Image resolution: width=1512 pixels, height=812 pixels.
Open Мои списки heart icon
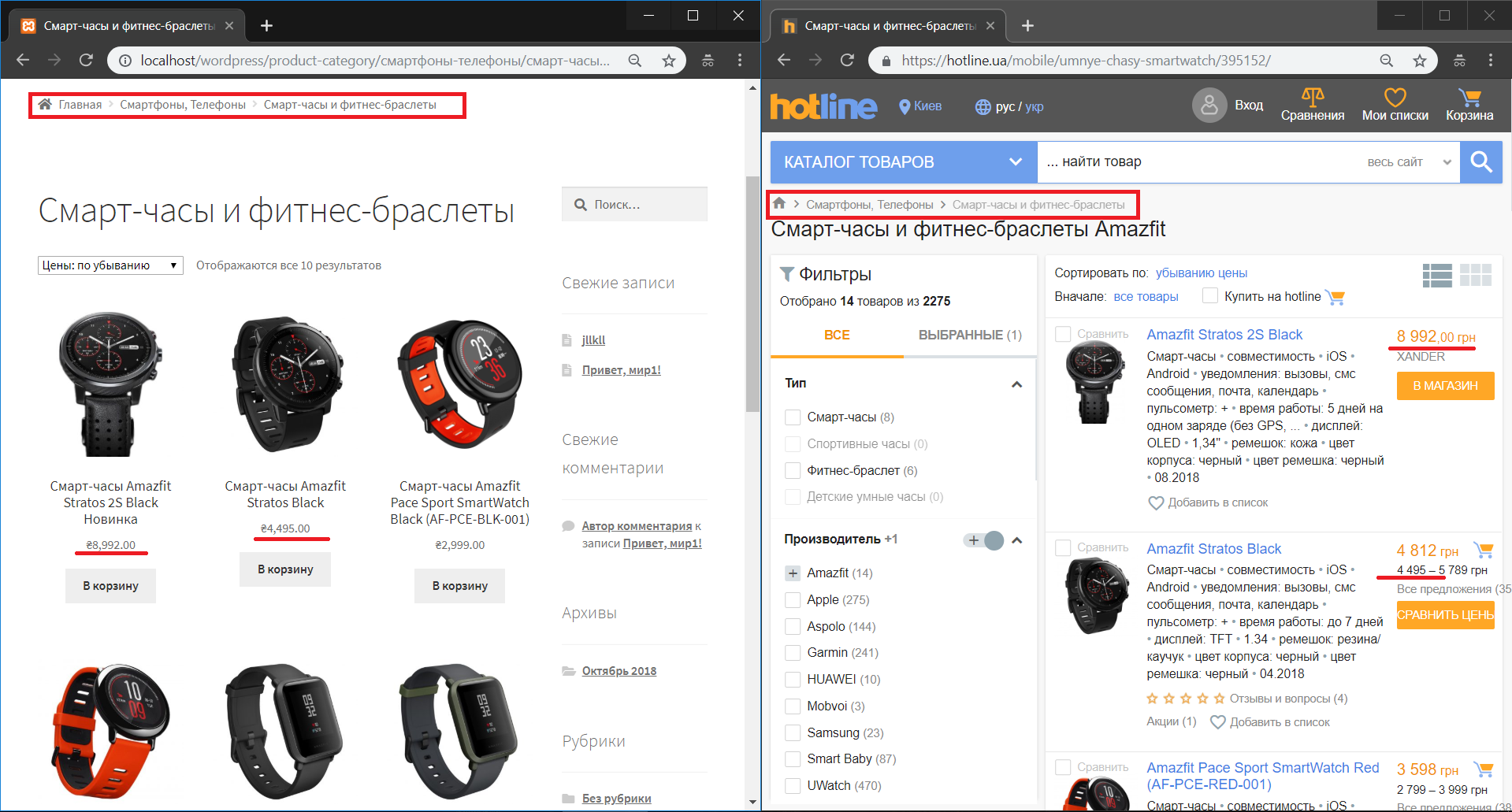tap(1395, 106)
